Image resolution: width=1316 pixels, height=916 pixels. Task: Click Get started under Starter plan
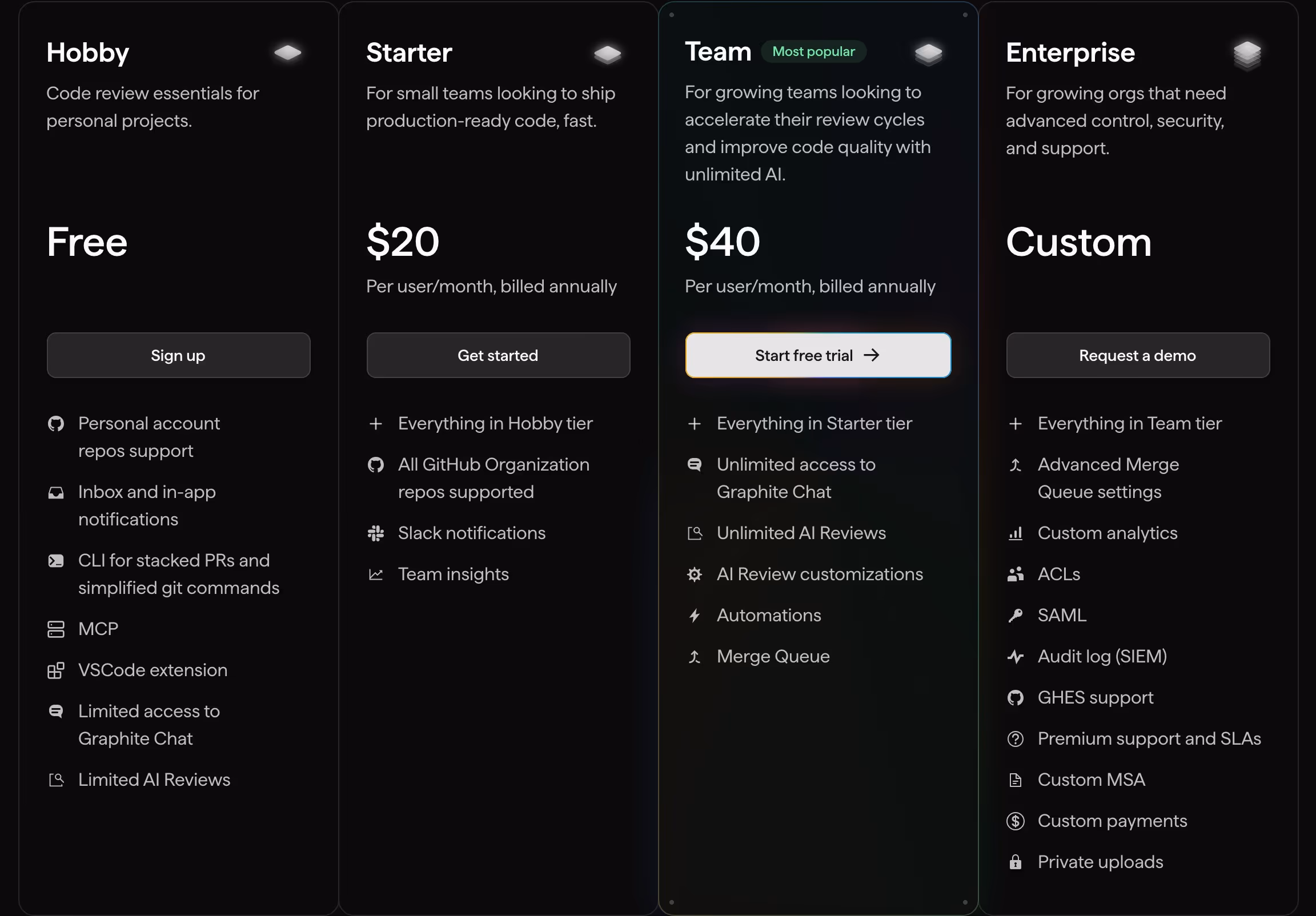pos(498,355)
